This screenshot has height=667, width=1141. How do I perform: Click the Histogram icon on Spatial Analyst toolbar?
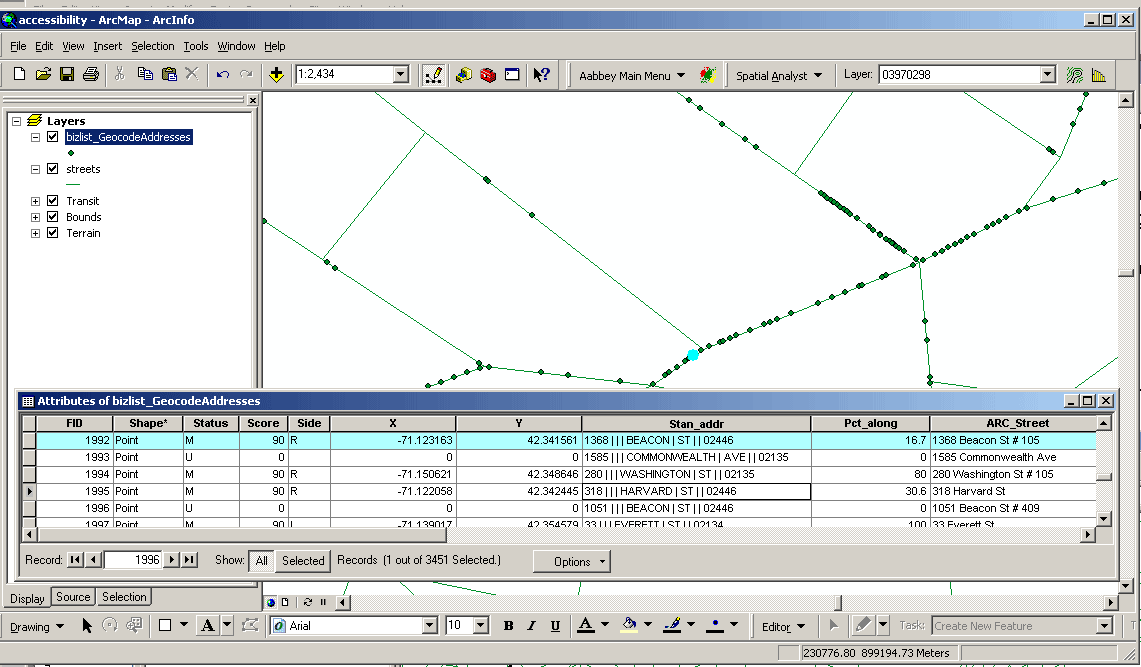coord(1098,74)
